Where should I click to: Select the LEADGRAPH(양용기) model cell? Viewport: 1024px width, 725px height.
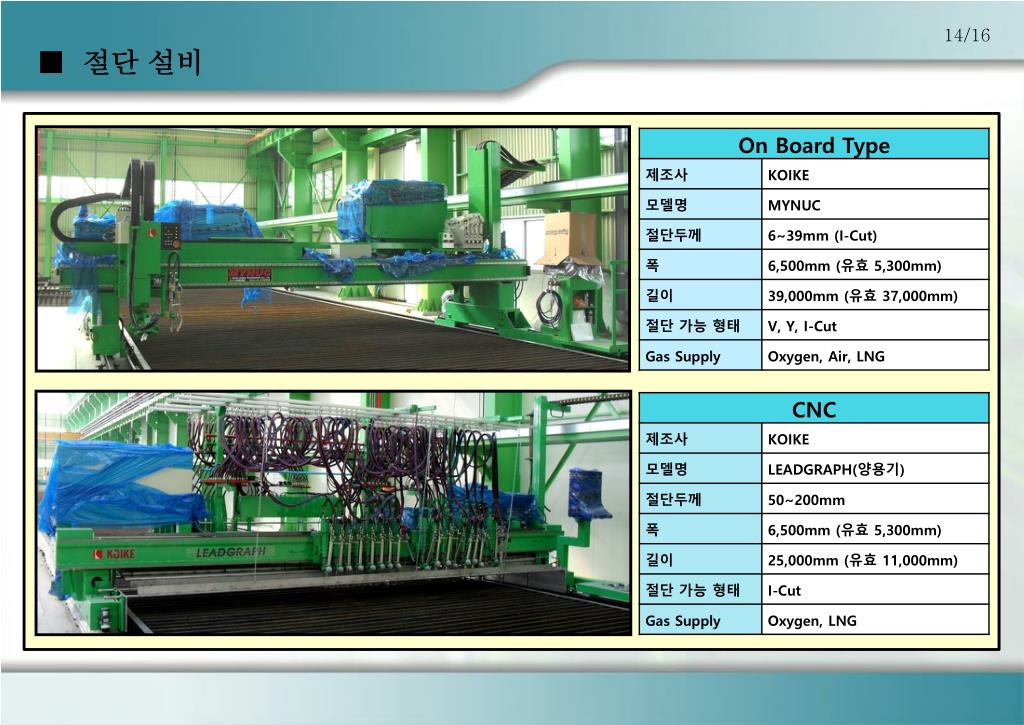[x=875, y=468]
